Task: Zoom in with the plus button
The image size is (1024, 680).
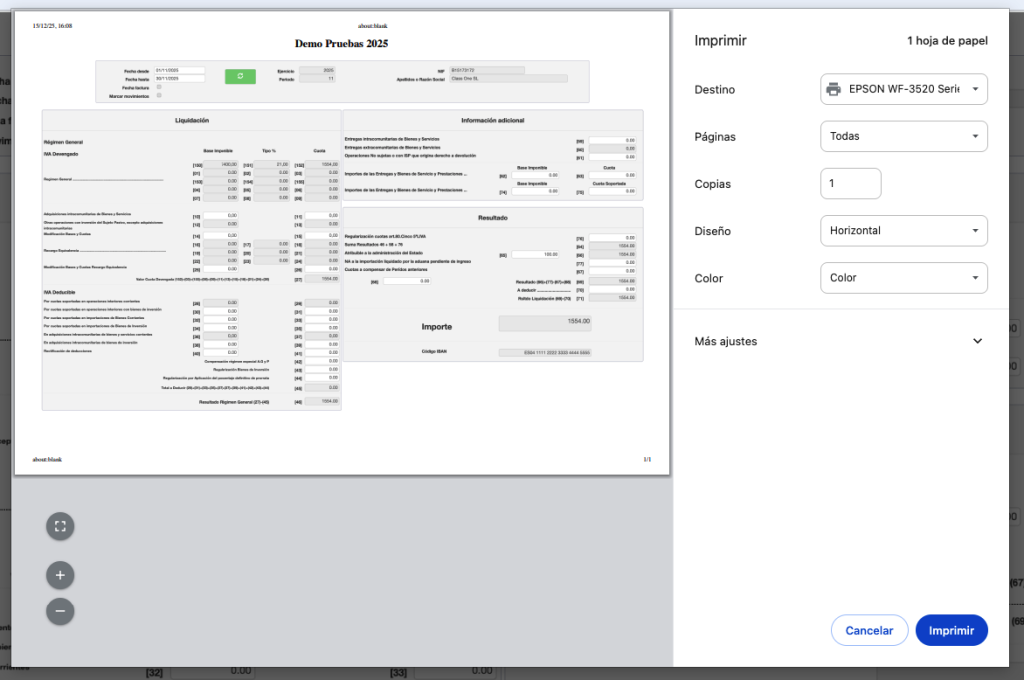Action: 60,574
